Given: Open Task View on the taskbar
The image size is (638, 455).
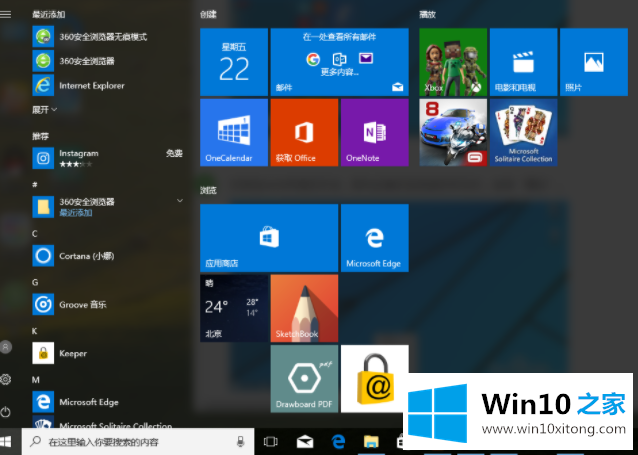Looking at the screenshot, I should (x=270, y=442).
